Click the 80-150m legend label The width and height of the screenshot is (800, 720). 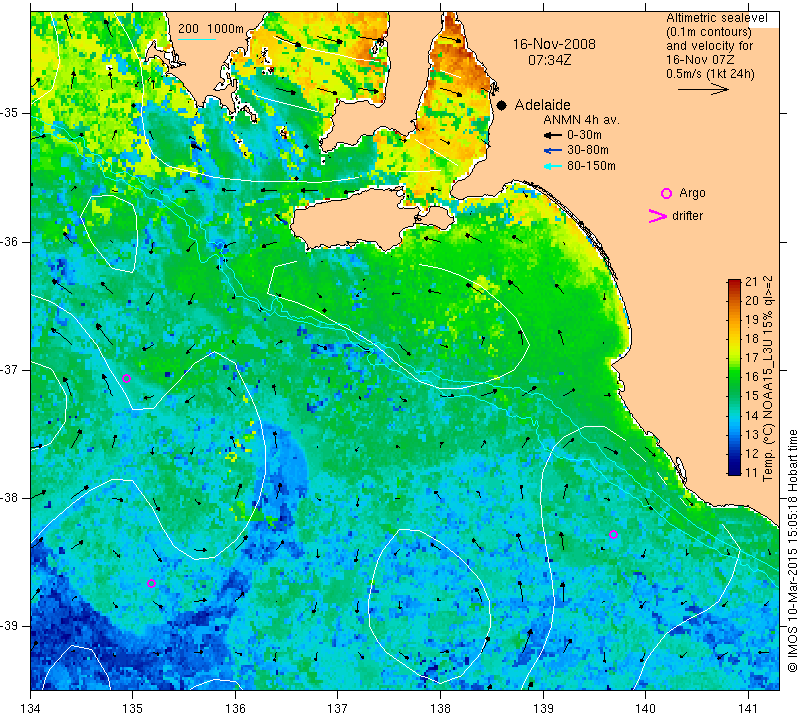[591, 166]
